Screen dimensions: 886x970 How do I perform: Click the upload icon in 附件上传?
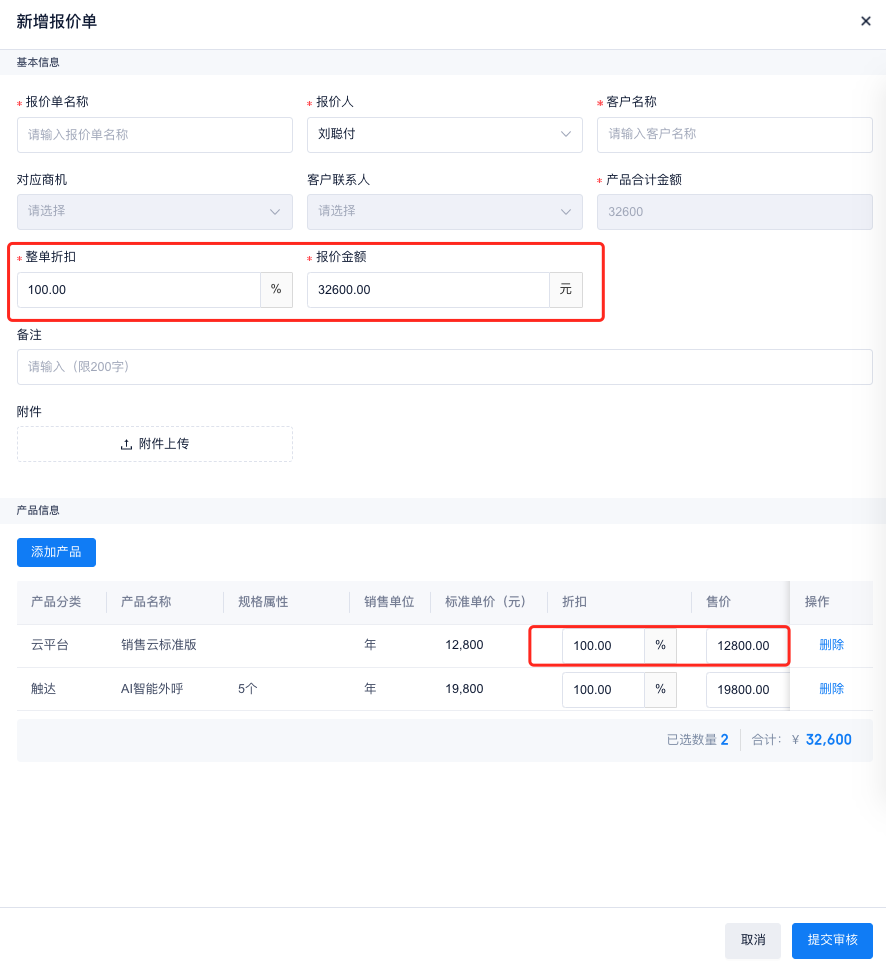(126, 444)
